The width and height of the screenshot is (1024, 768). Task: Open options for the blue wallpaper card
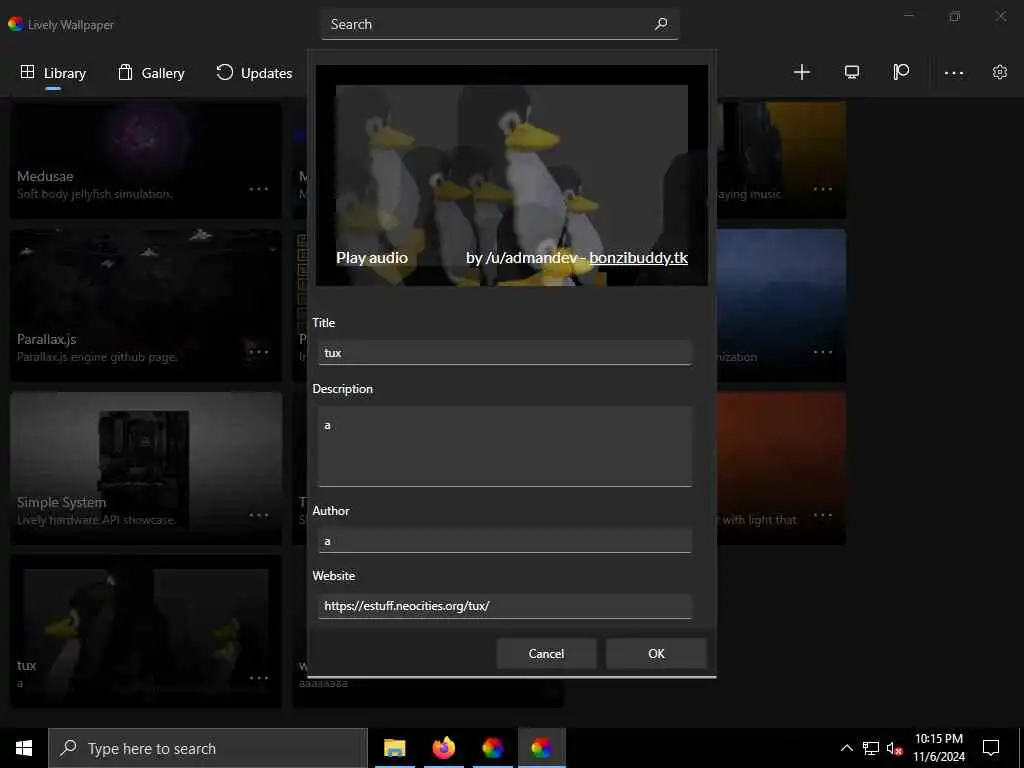[823, 352]
